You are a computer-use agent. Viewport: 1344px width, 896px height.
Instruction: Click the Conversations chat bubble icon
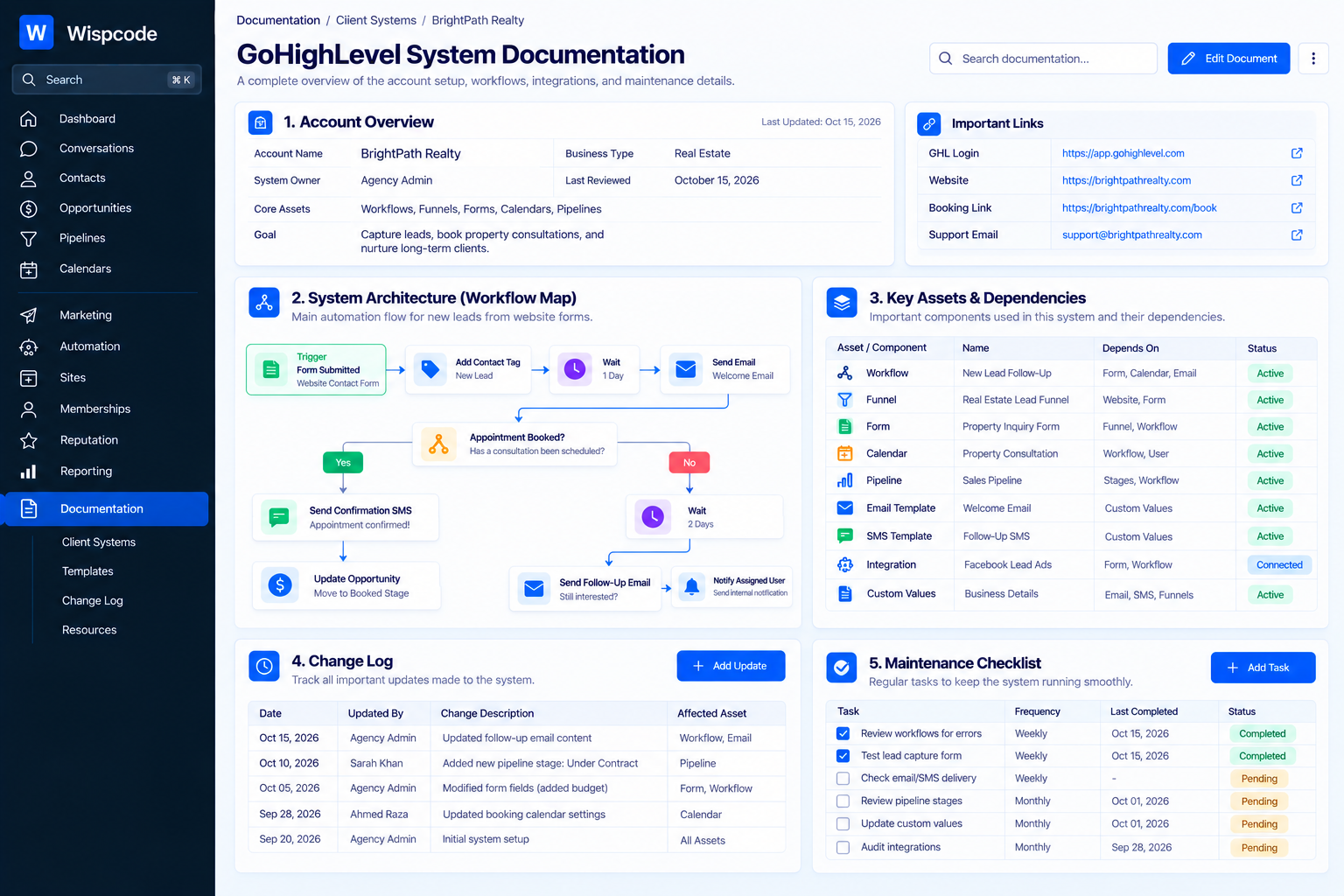(29, 149)
